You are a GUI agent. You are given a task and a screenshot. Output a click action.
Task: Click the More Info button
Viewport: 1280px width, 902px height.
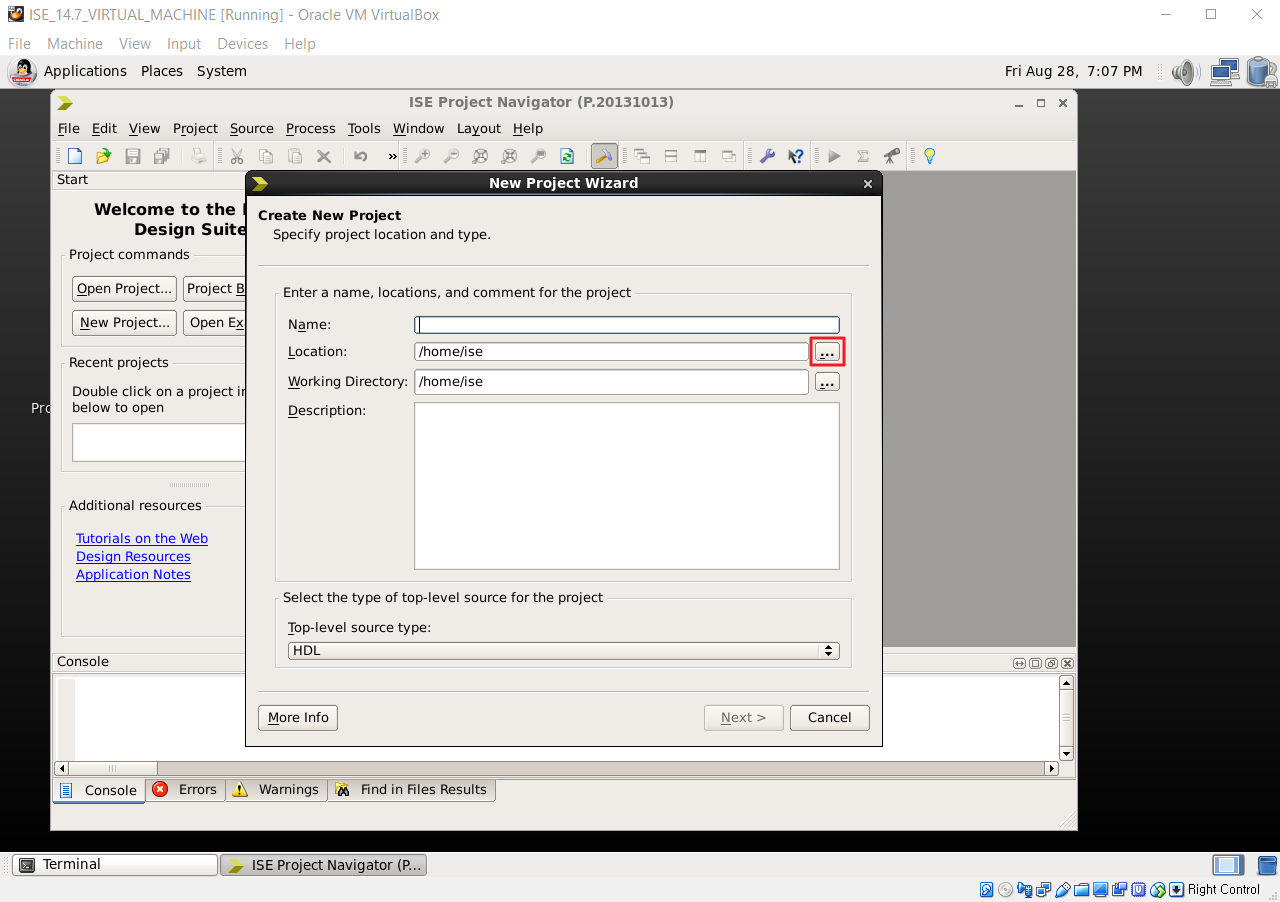click(x=298, y=717)
